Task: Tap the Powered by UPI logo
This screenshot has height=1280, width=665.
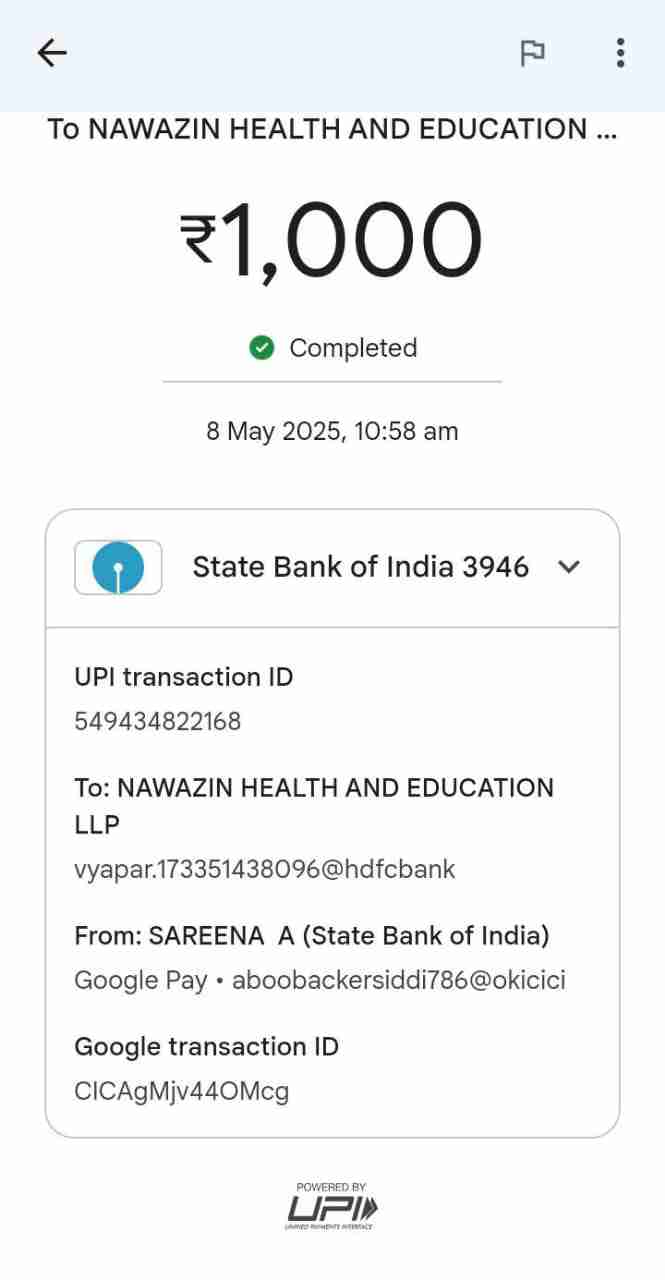Action: (x=332, y=1205)
